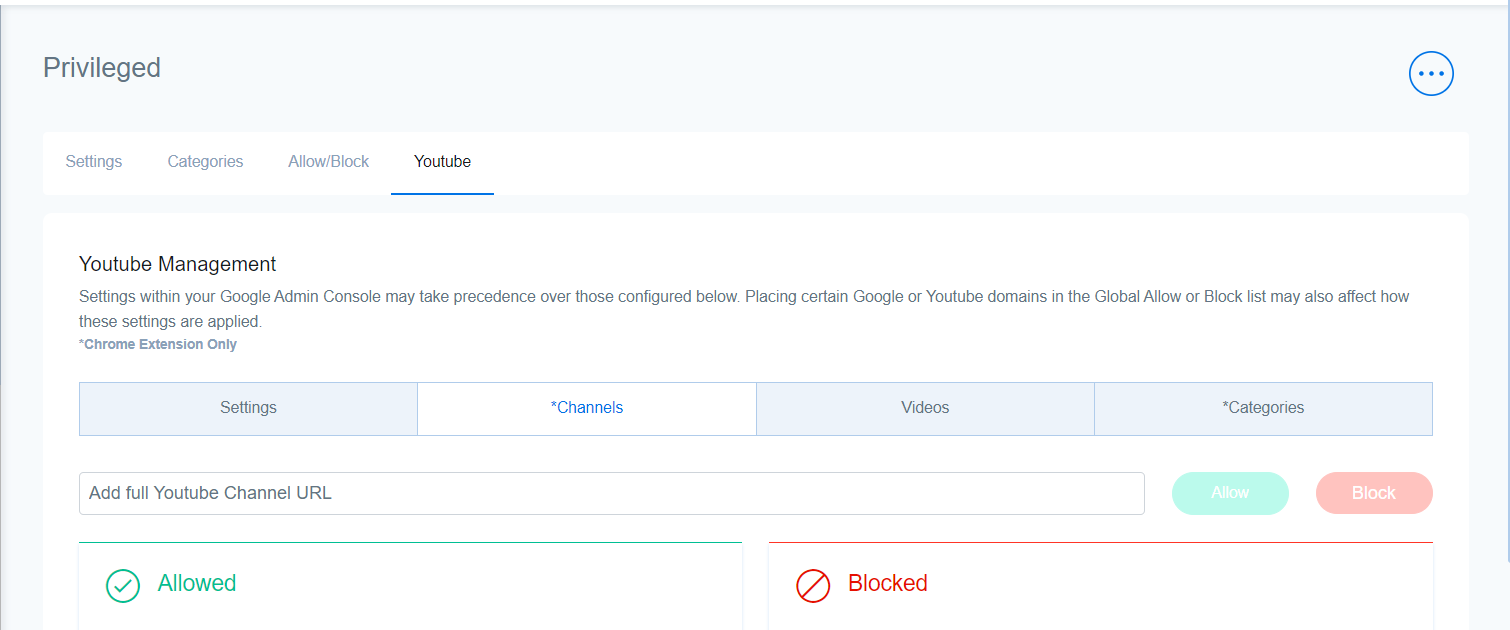The image size is (1510, 630).
Task: Focus the Youtube Channel URL field
Action: click(x=611, y=493)
